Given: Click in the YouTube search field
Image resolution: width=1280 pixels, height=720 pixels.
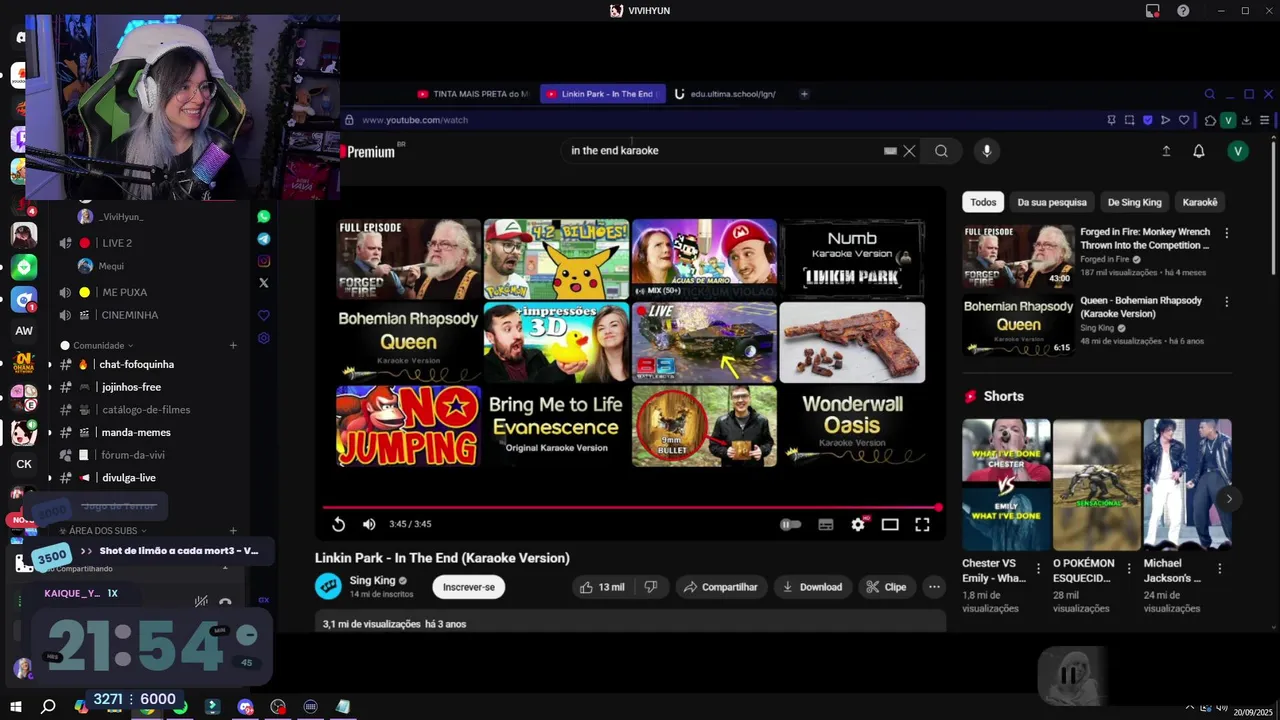Looking at the screenshot, I should pos(720,151).
